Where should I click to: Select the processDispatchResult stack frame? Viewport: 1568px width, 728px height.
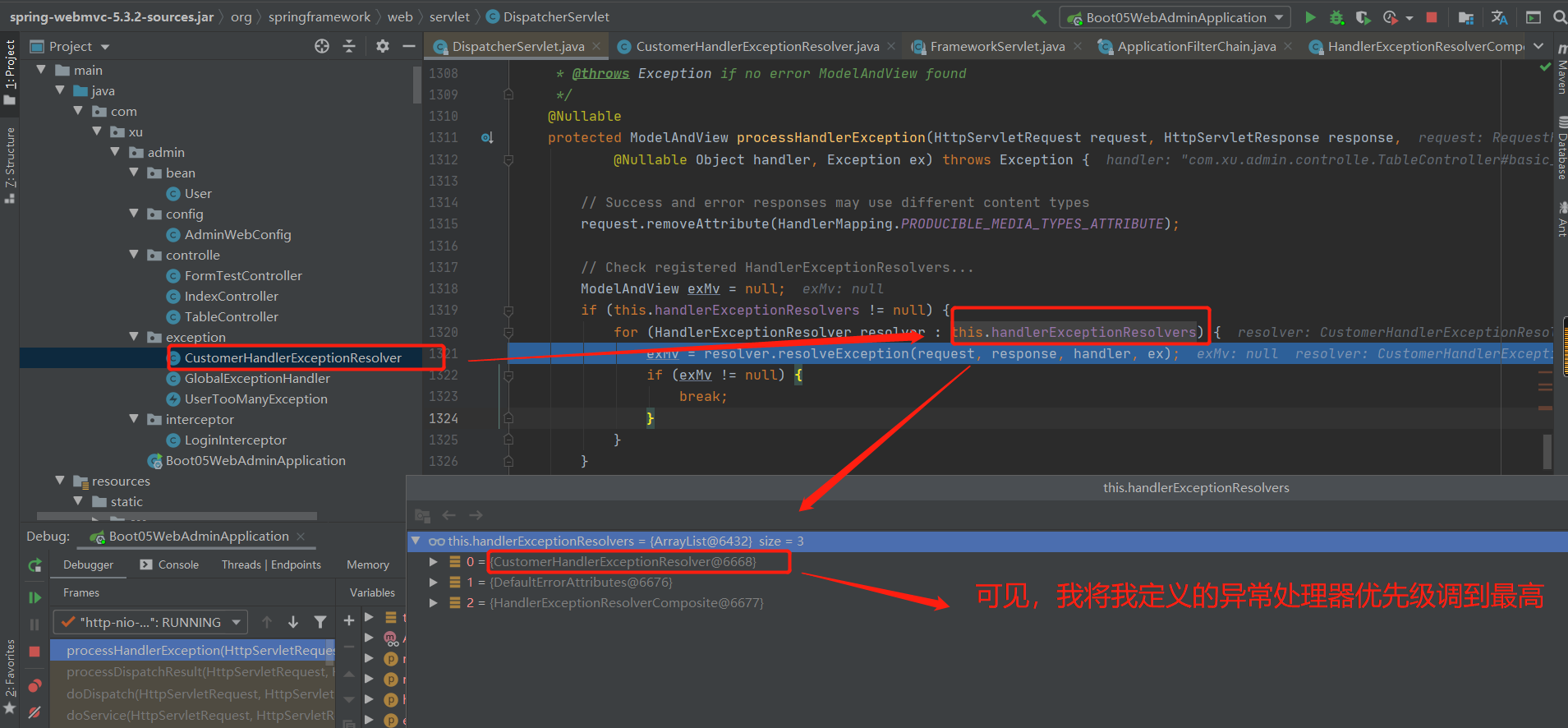(x=193, y=672)
